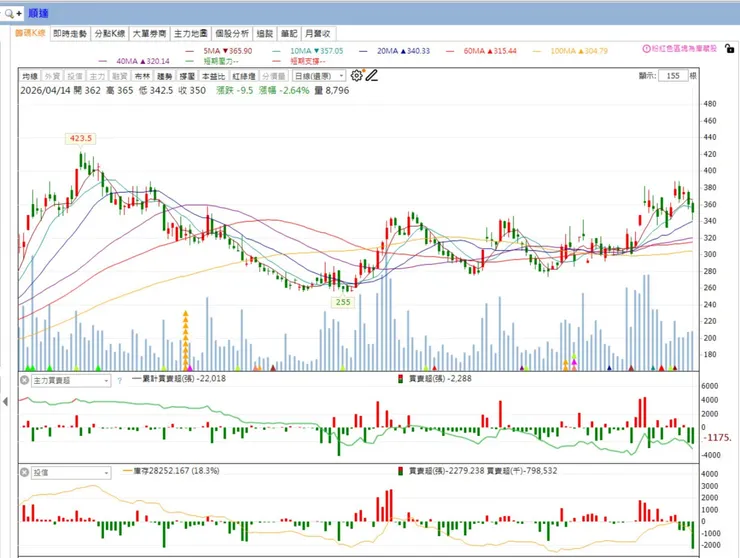
Task: Click the red 短期支撐 legend
Action: tap(299, 61)
